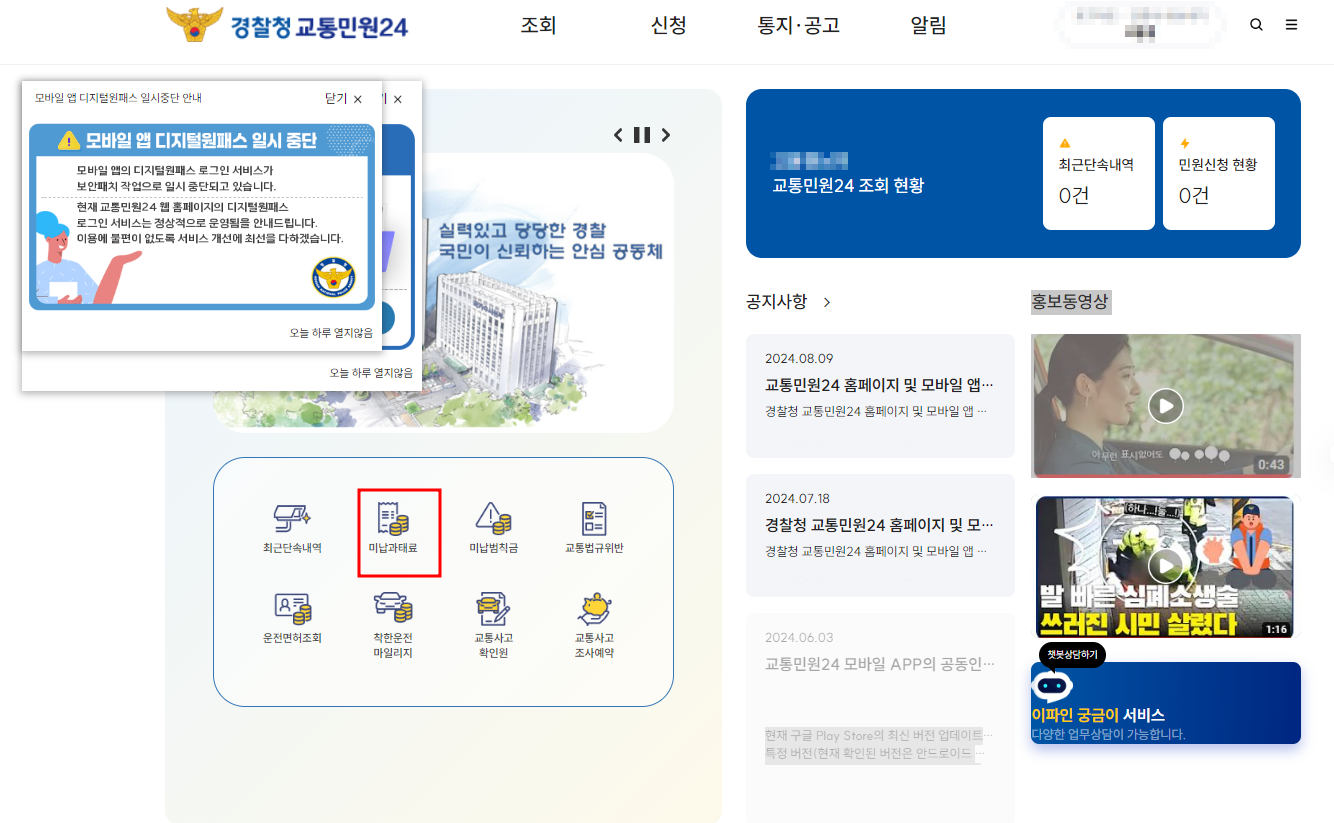This screenshot has height=823, width=1334.
Task: Click the 모바일 앱 디지털원패스 일시 중단 notice image
Action: click(202, 217)
